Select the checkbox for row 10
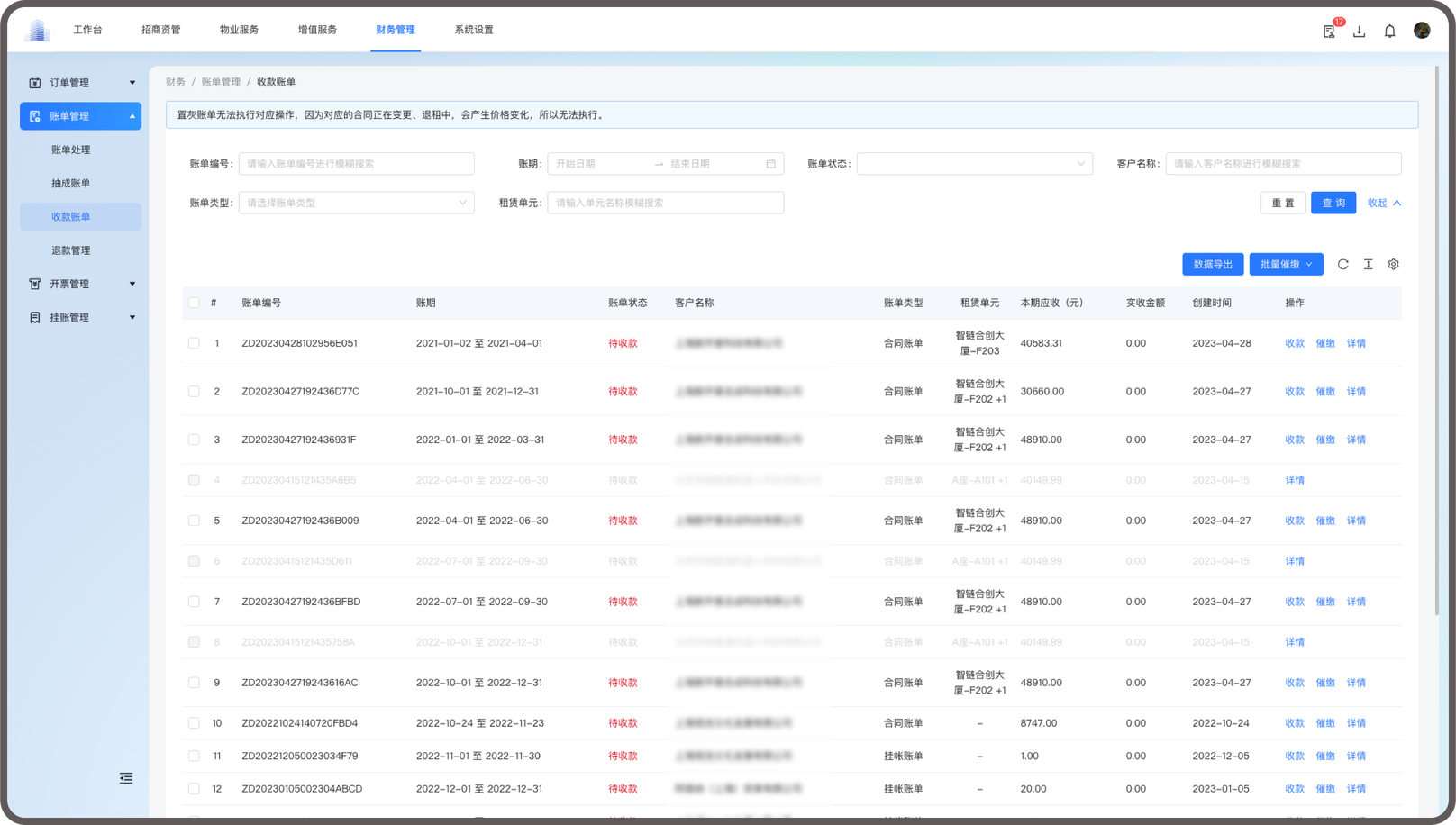The width and height of the screenshot is (1456, 825). coord(194,723)
